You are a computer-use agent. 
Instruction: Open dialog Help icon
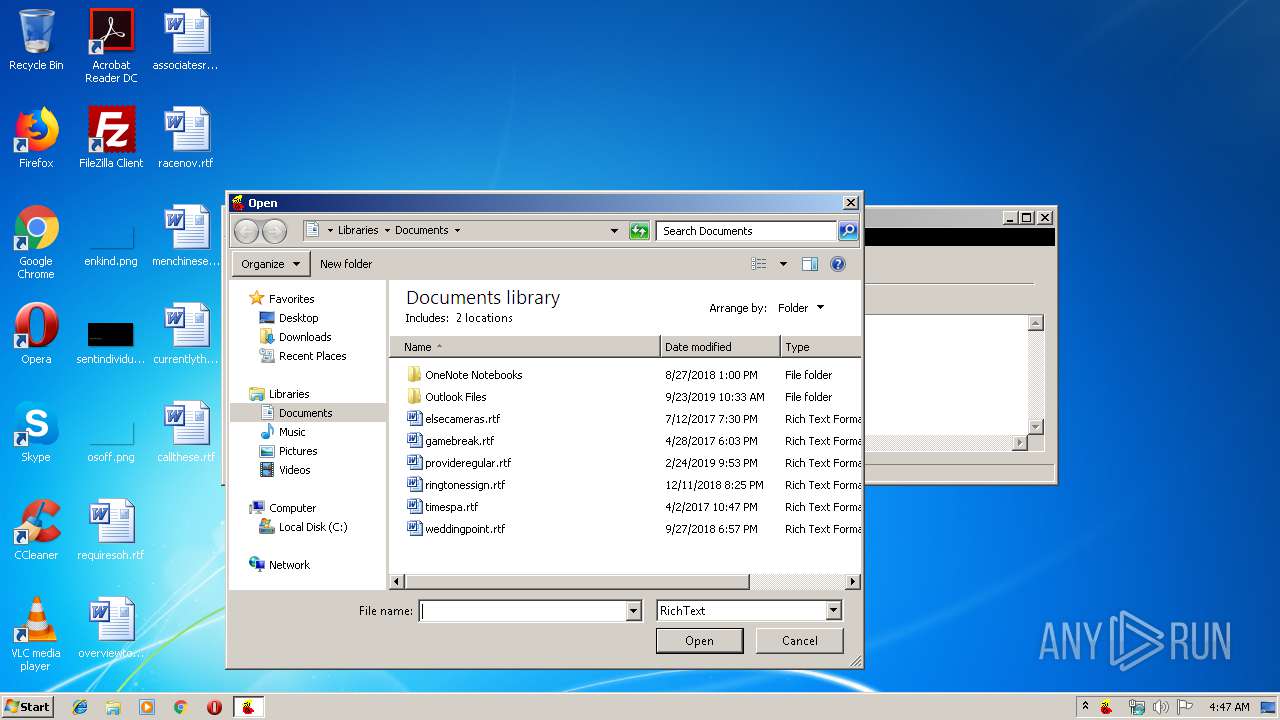coord(838,264)
